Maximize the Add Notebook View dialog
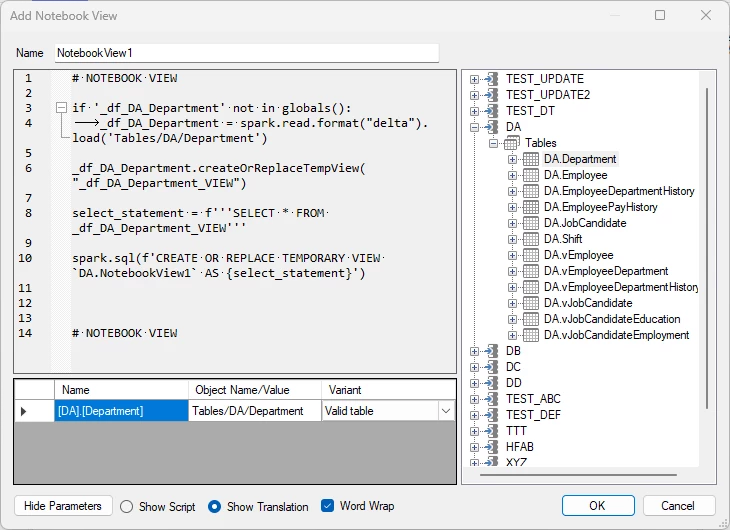This screenshot has height=530, width=730. (660, 15)
